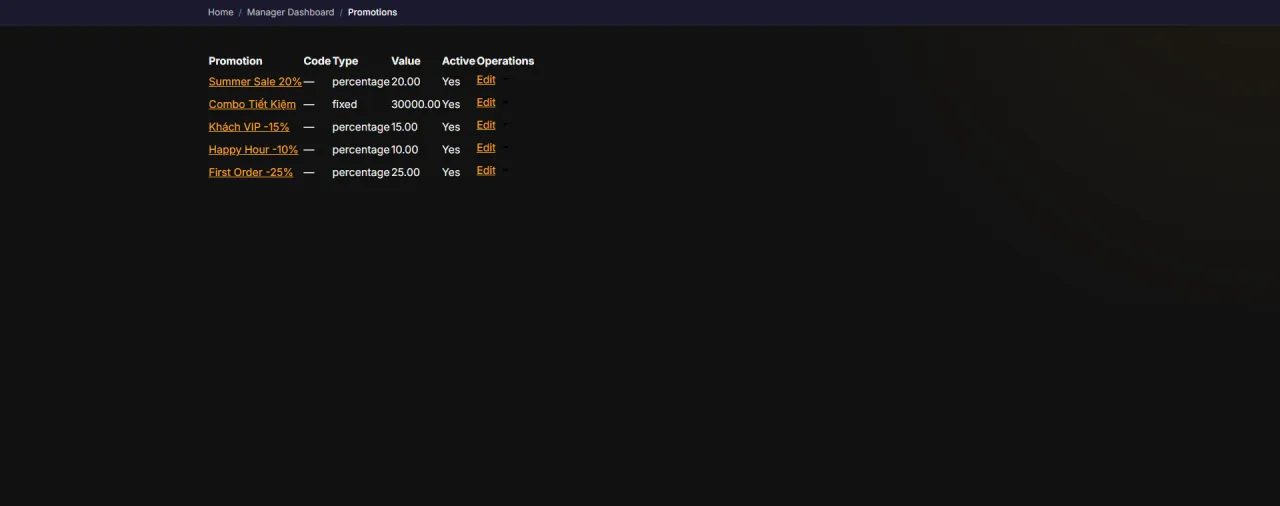Click Yes in the First Order row
This screenshot has height=506, width=1280.
(451, 172)
